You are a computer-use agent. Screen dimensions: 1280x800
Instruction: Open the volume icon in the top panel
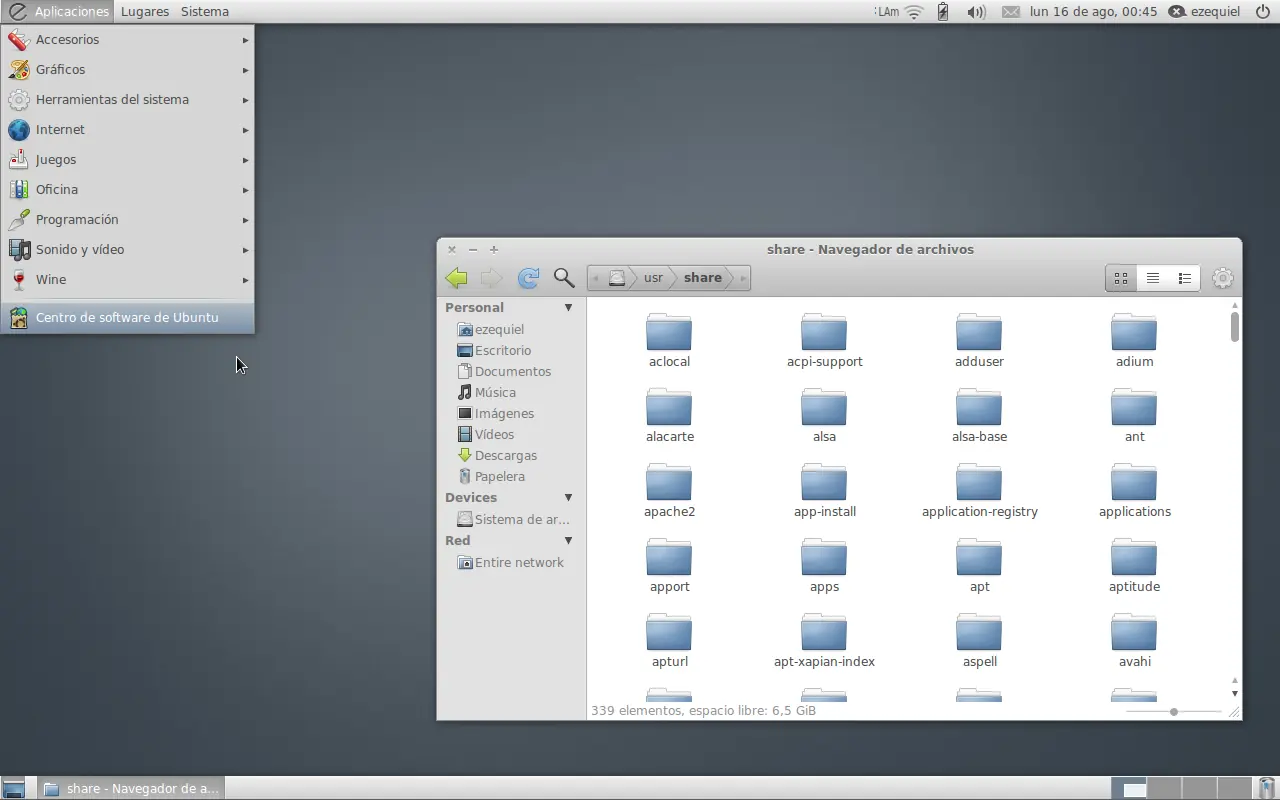(x=975, y=11)
